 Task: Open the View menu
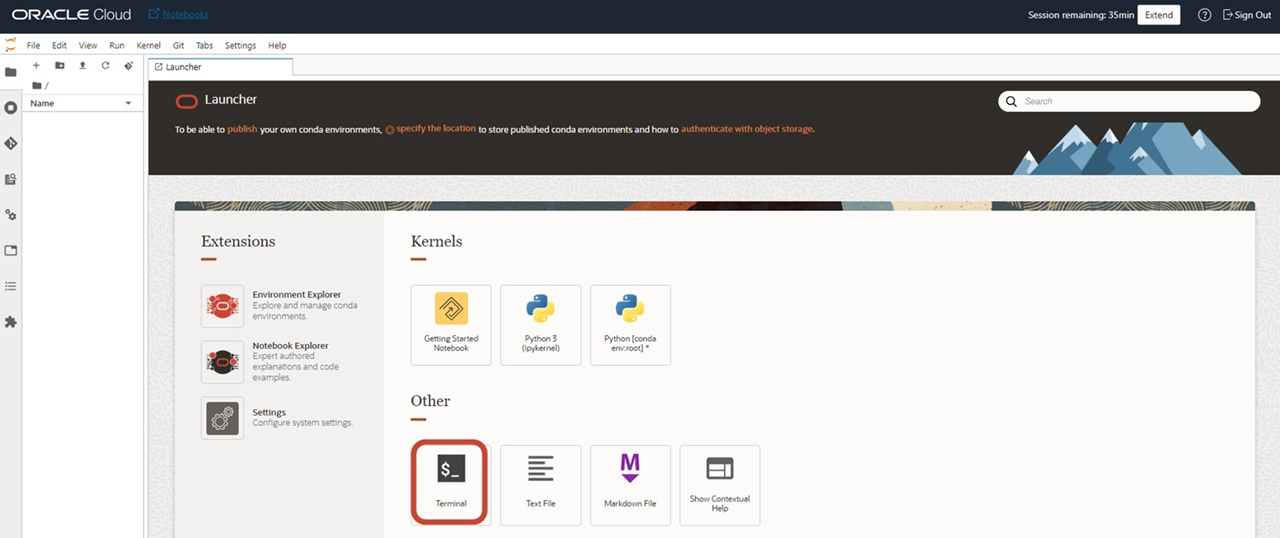[88, 45]
